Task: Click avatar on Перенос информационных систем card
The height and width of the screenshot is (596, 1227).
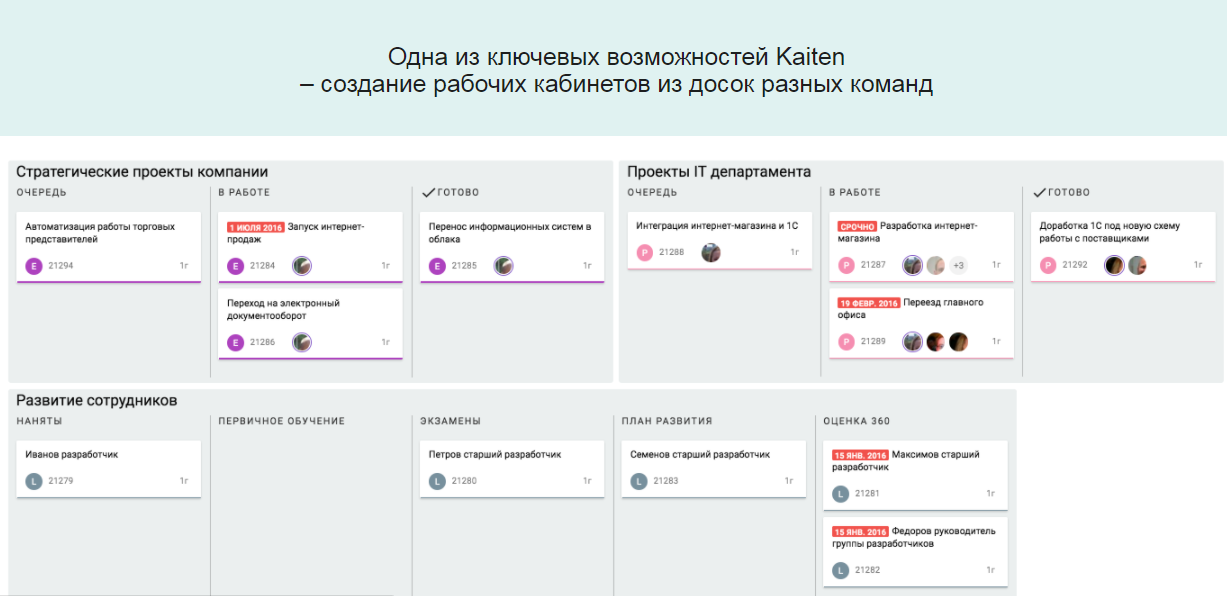Action: pyautogui.click(x=506, y=266)
